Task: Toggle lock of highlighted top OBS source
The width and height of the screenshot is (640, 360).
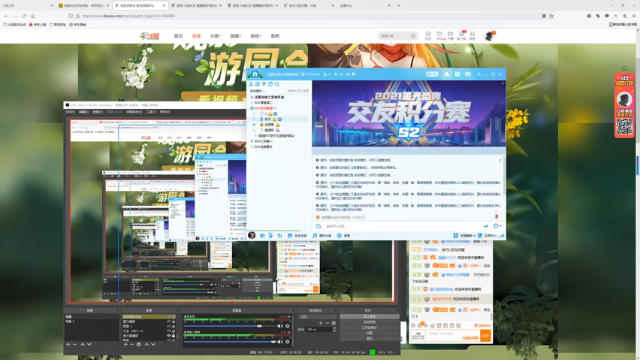Action: (x=173, y=316)
